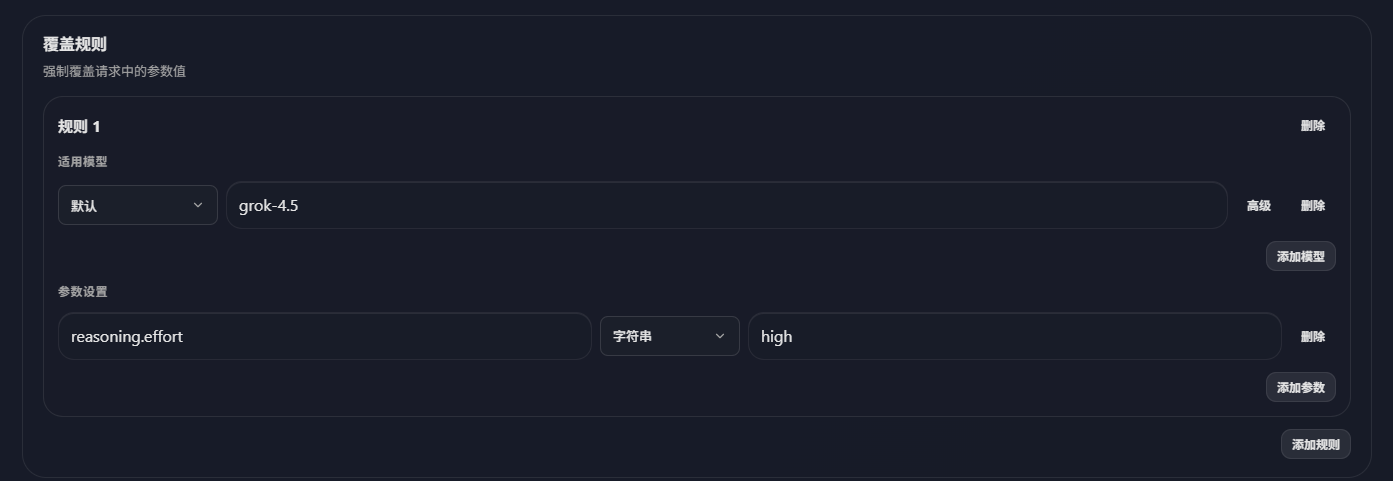The width and height of the screenshot is (1393, 481).
Task: Expand the 字符串 value type dropdown
Action: [x=670, y=336]
